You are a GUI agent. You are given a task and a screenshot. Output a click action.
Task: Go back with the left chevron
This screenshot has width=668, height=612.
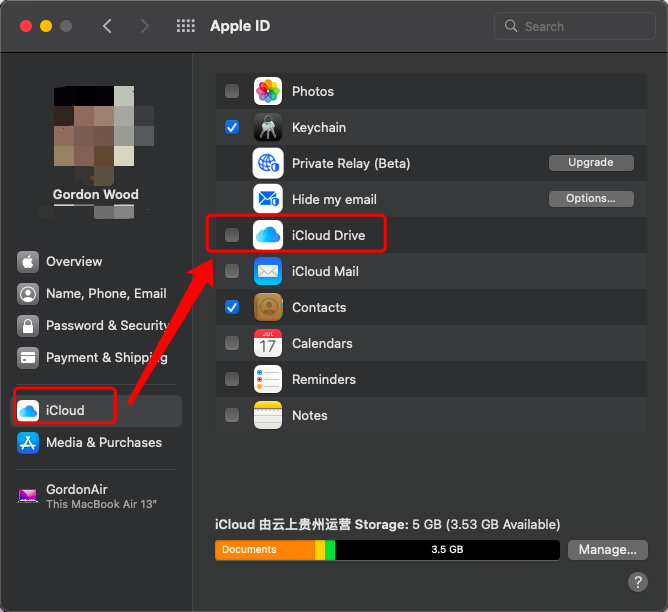click(x=107, y=26)
